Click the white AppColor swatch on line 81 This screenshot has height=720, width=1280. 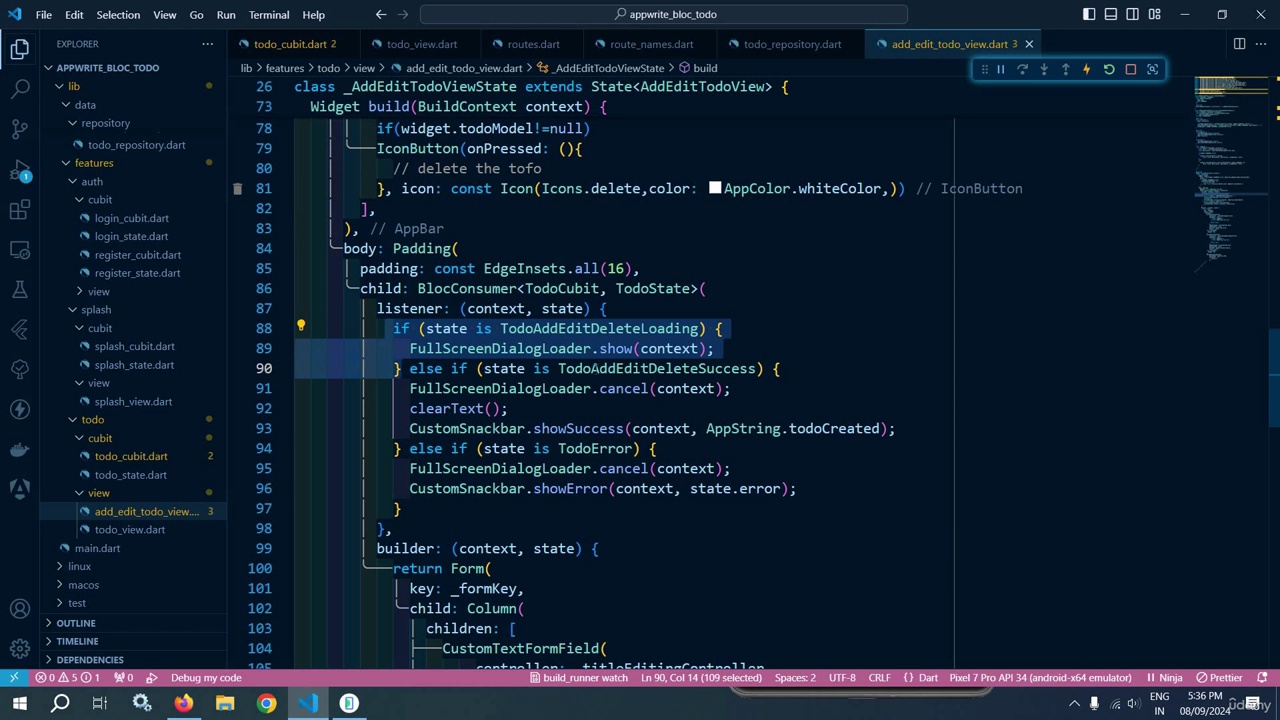click(x=715, y=188)
